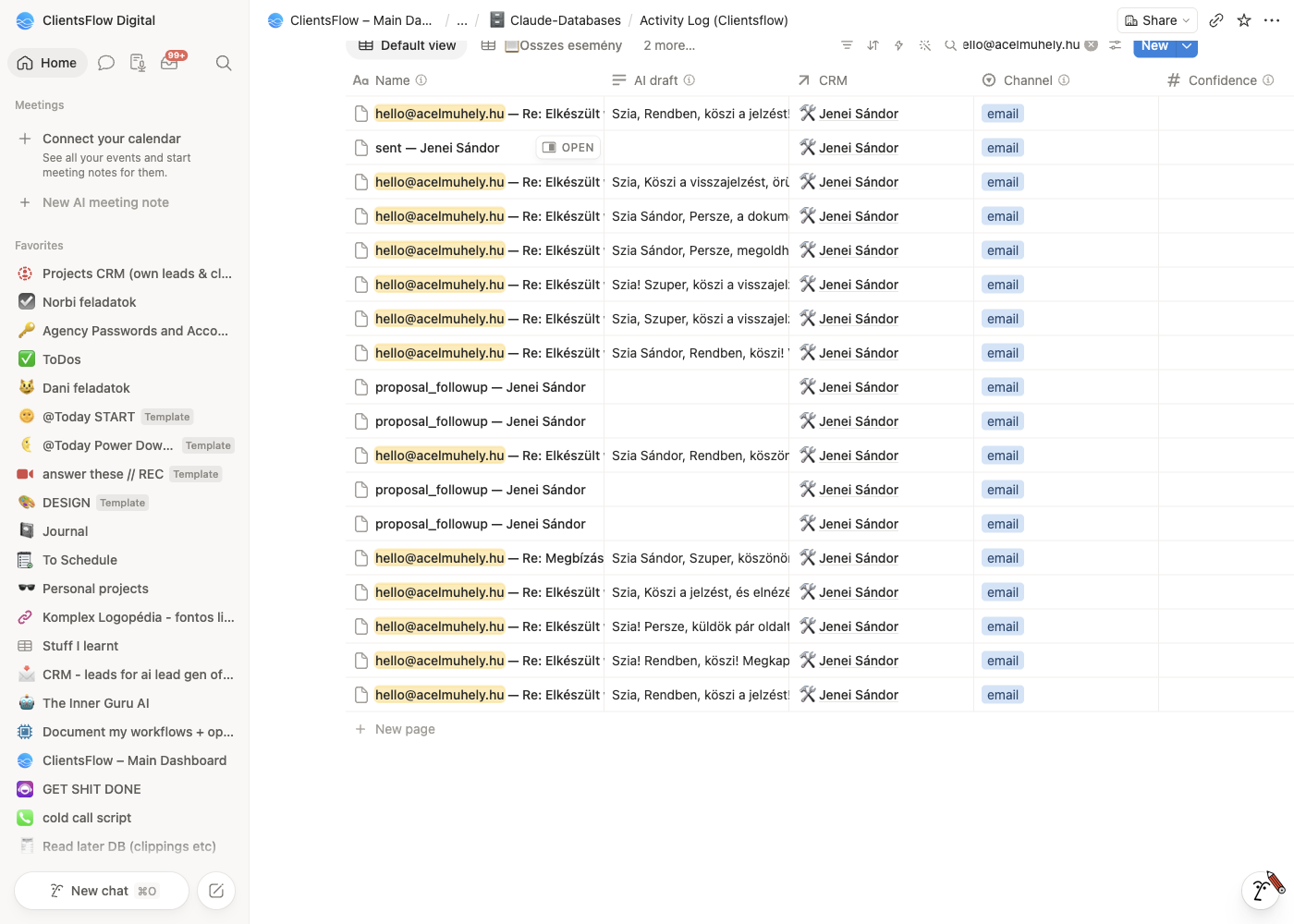Image resolution: width=1294 pixels, height=924 pixels.
Task: Create a New AI meeting note
Action: [x=105, y=202]
